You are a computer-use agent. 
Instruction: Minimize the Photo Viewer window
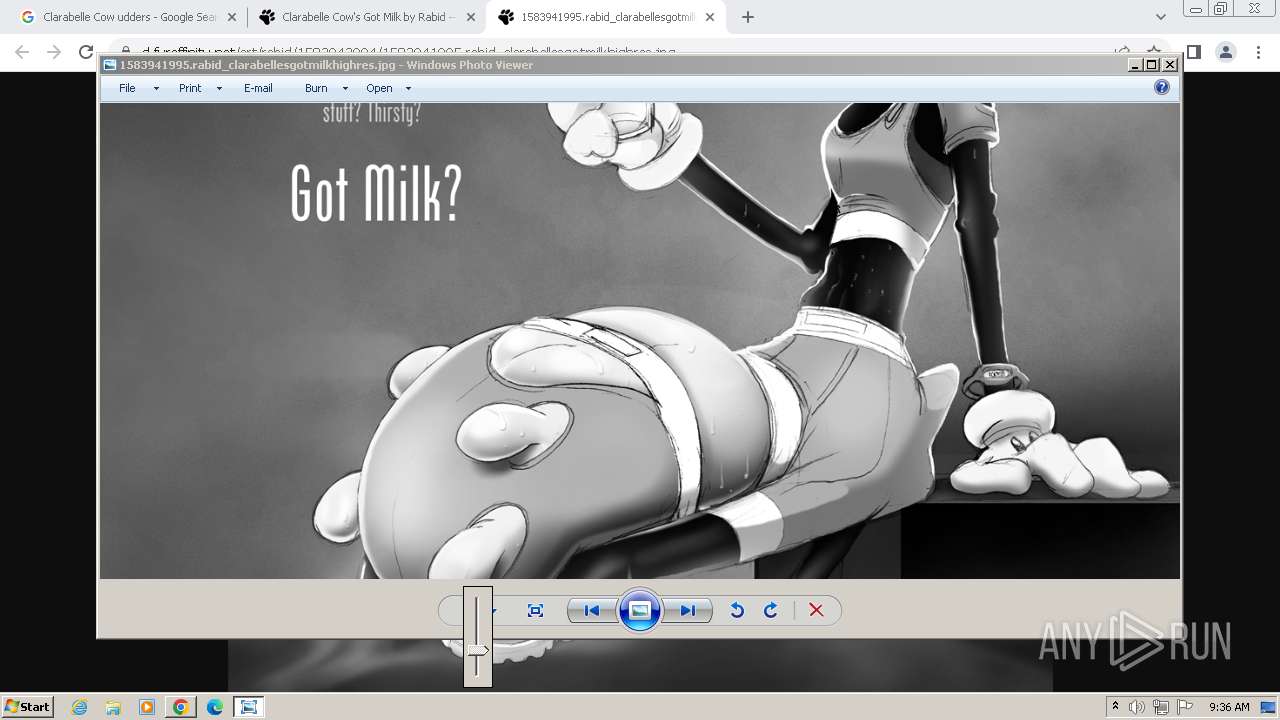1135,65
